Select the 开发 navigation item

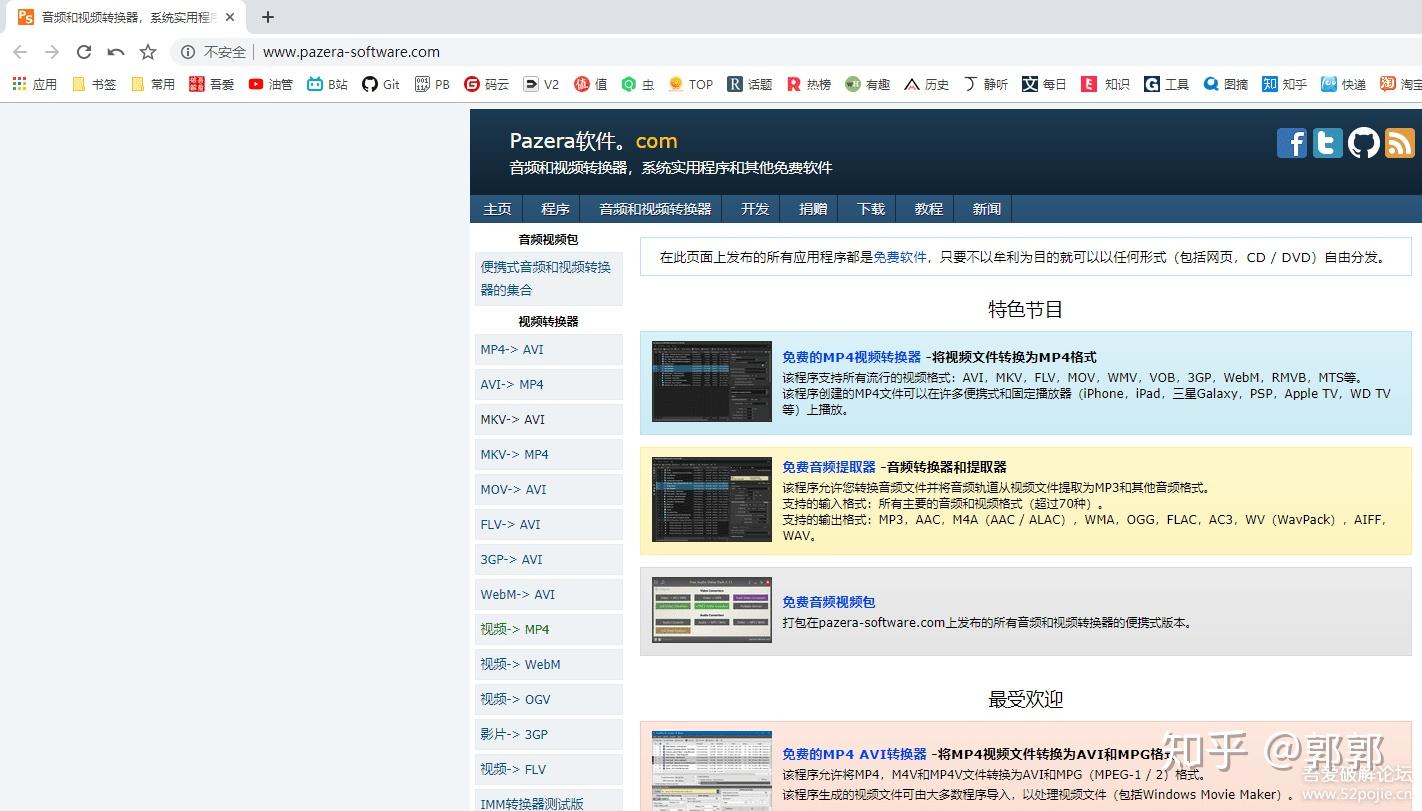click(755, 209)
